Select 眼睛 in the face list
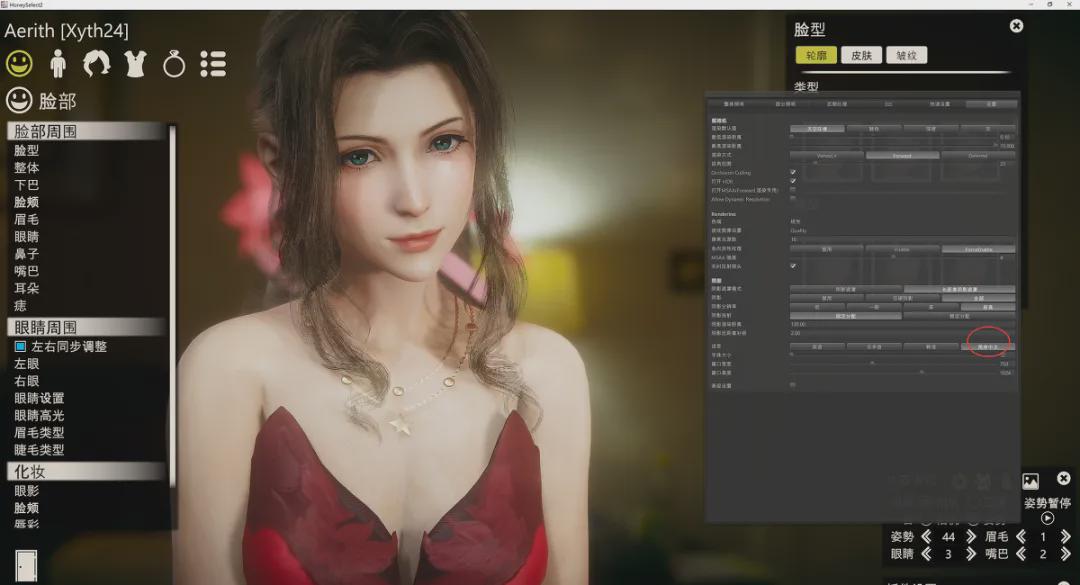 tap(27, 236)
